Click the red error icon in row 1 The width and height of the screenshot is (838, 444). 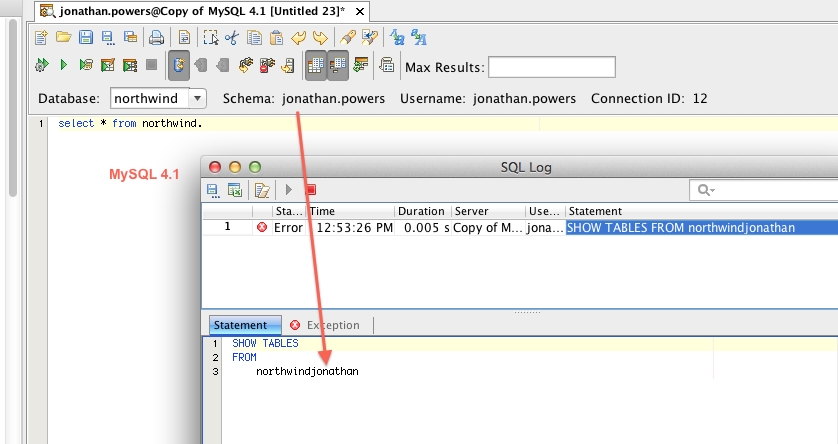[262, 228]
